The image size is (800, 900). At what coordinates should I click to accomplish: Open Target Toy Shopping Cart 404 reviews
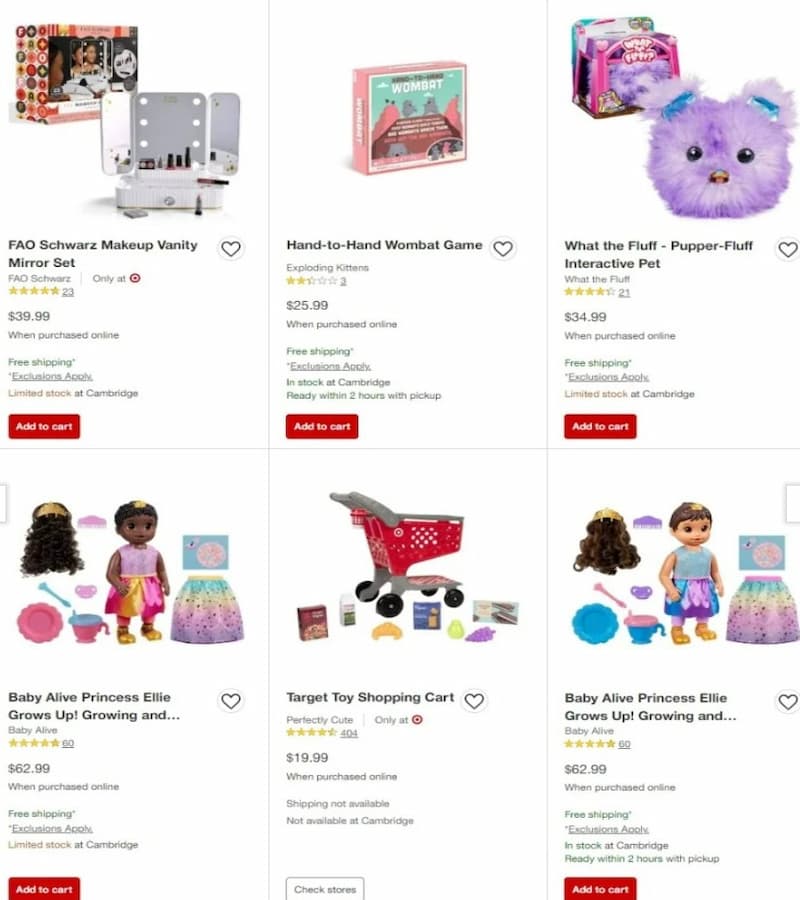pos(322,733)
